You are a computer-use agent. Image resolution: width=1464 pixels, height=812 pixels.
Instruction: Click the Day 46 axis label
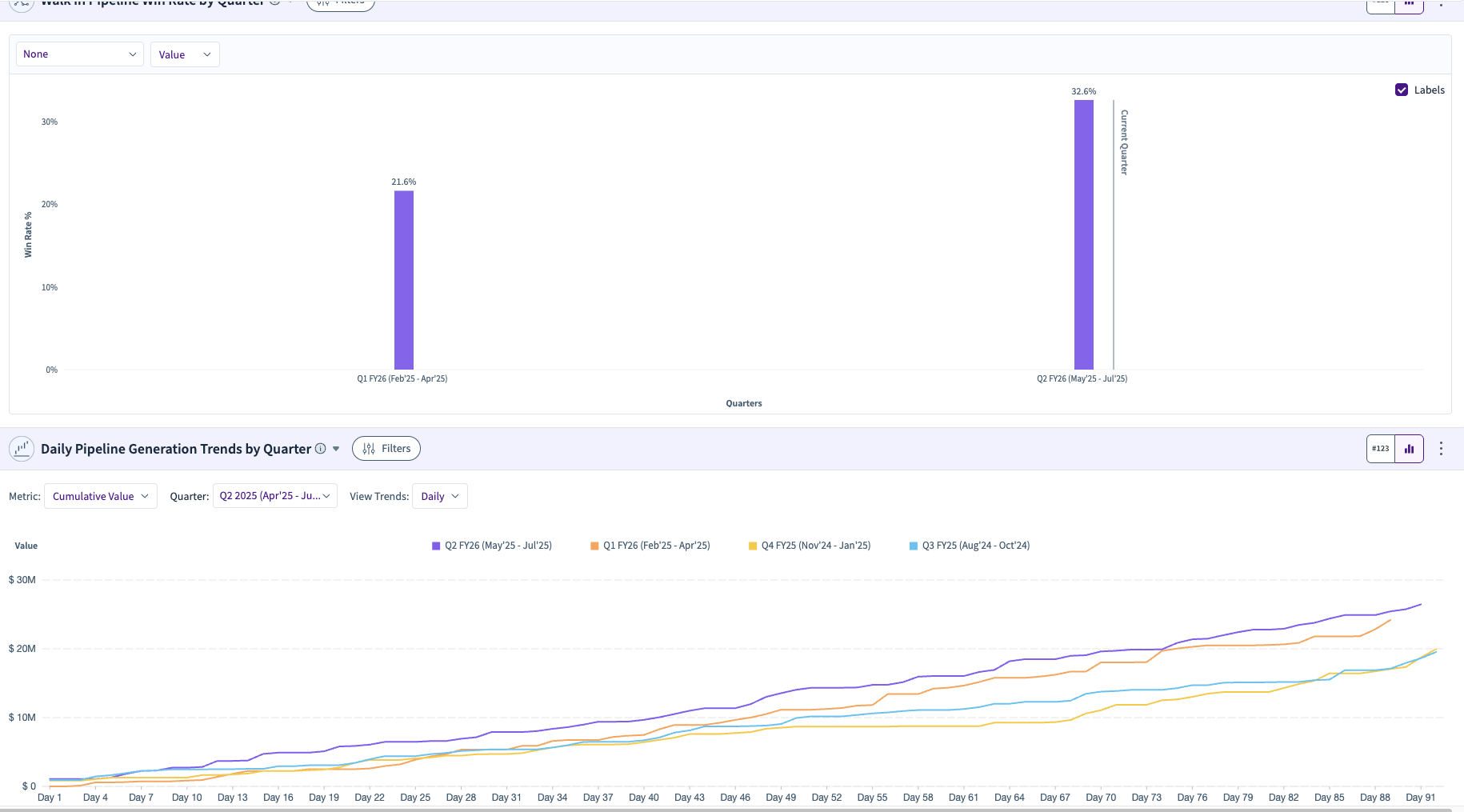coord(735,798)
